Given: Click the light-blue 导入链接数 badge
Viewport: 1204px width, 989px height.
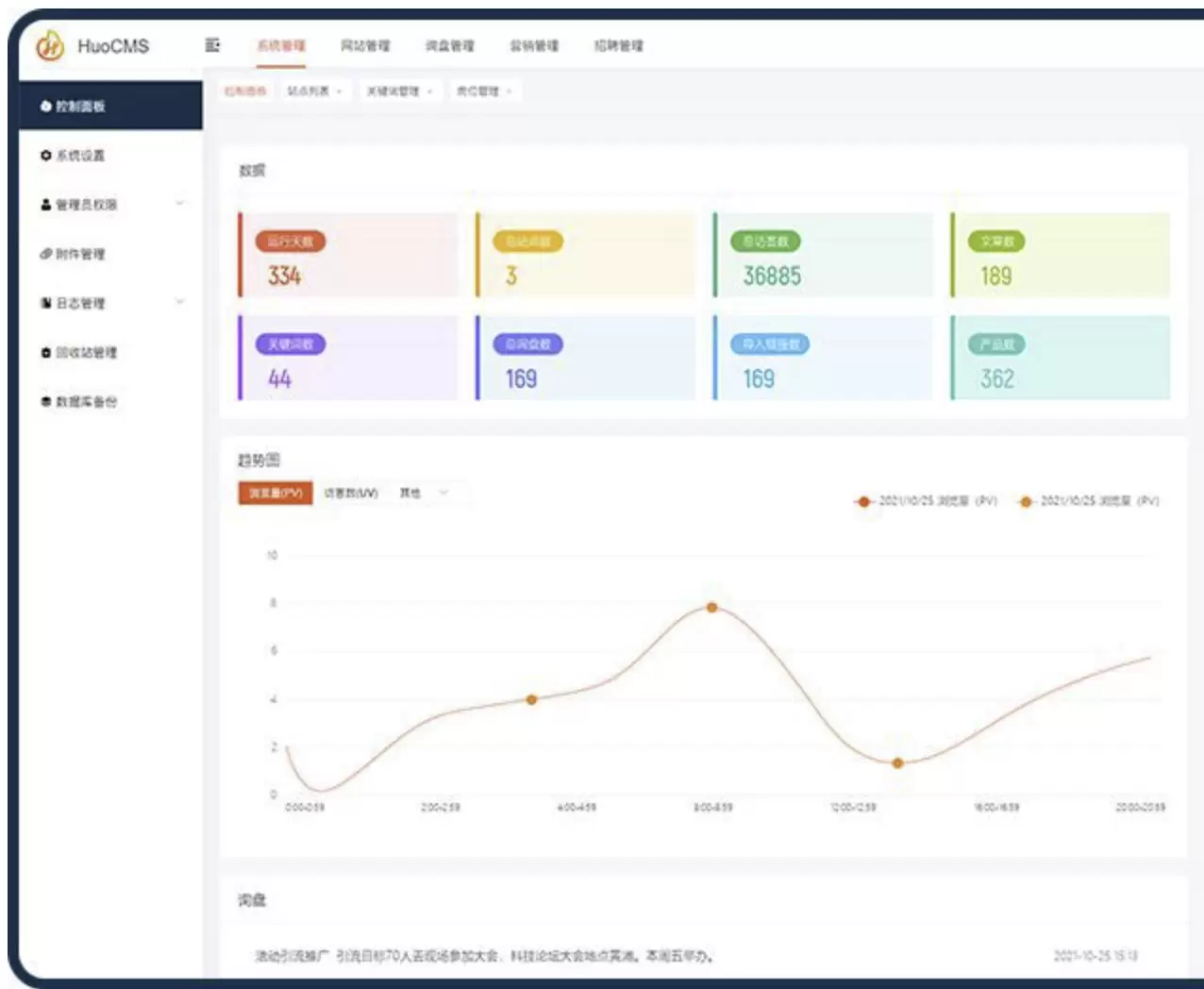Looking at the screenshot, I should tap(770, 344).
